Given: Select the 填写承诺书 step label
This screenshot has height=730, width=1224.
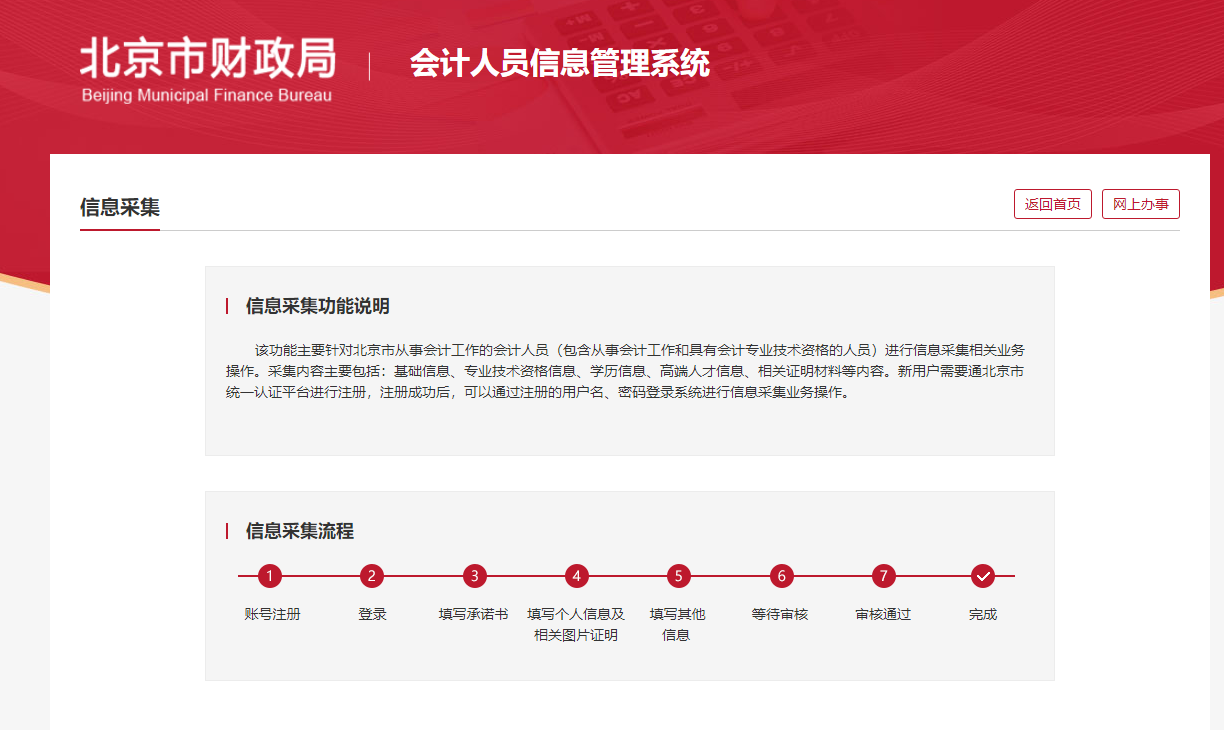Looking at the screenshot, I should point(473,614).
